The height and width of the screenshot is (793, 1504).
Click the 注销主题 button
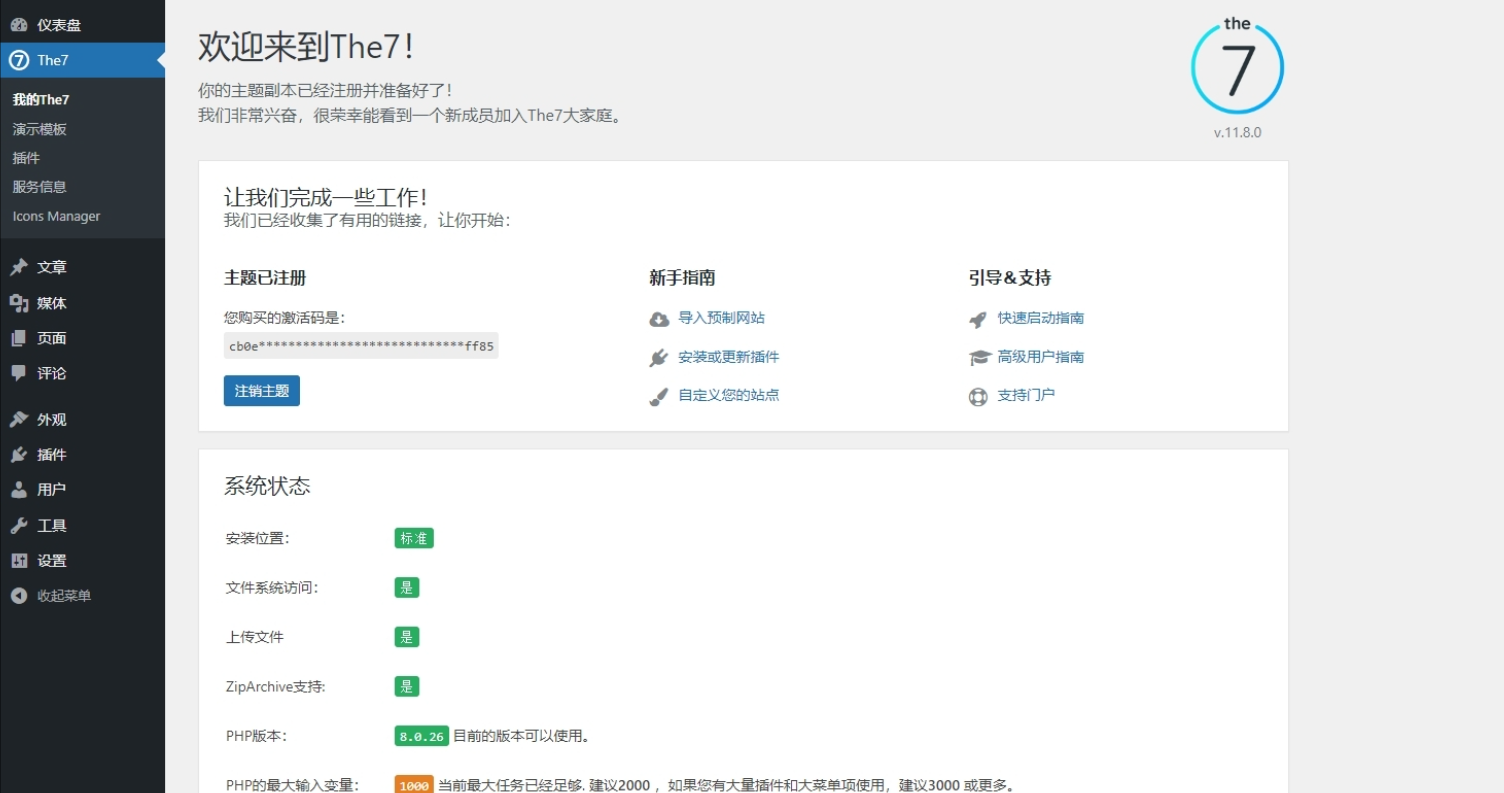262,391
